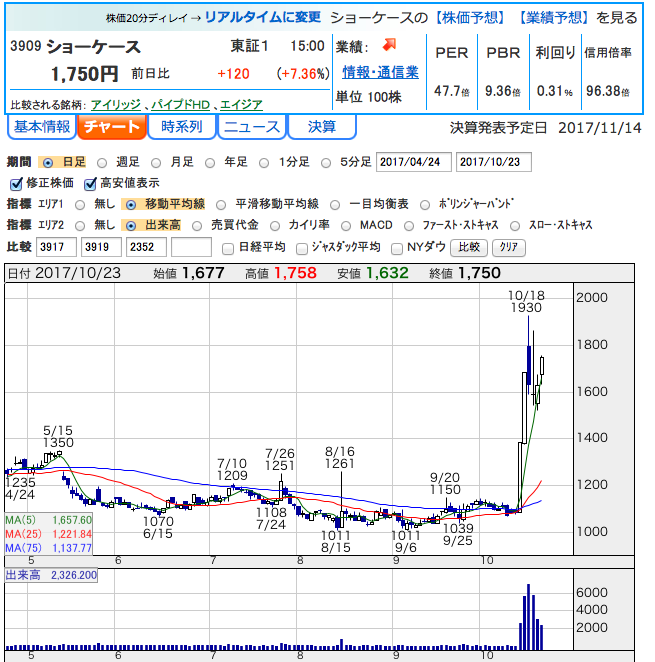Click start date field 2017/04/24
The image size is (655, 662).
tap(414, 162)
